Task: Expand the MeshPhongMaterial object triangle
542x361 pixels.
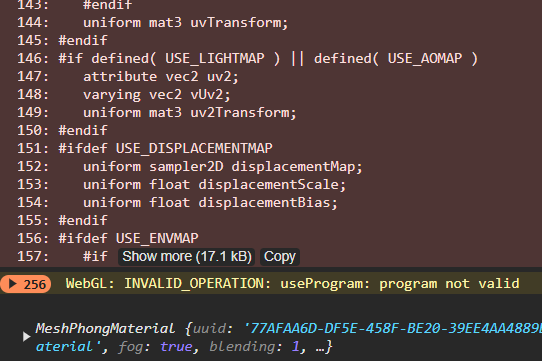Action: click(26, 336)
